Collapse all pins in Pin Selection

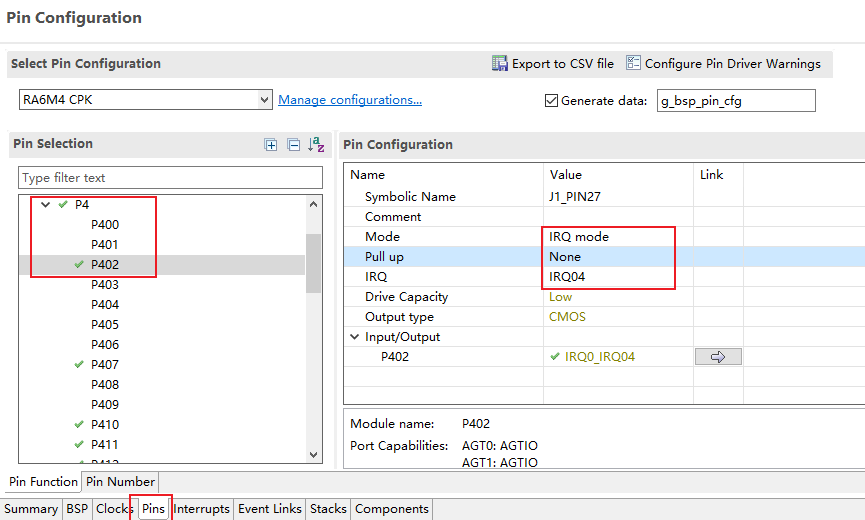[293, 145]
